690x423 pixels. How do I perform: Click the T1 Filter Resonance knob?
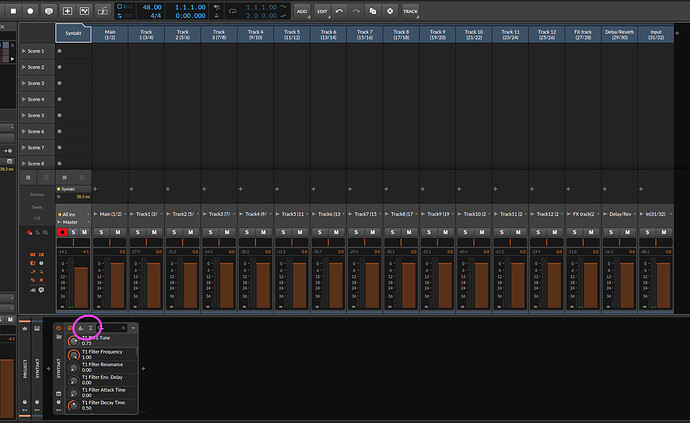click(73, 368)
